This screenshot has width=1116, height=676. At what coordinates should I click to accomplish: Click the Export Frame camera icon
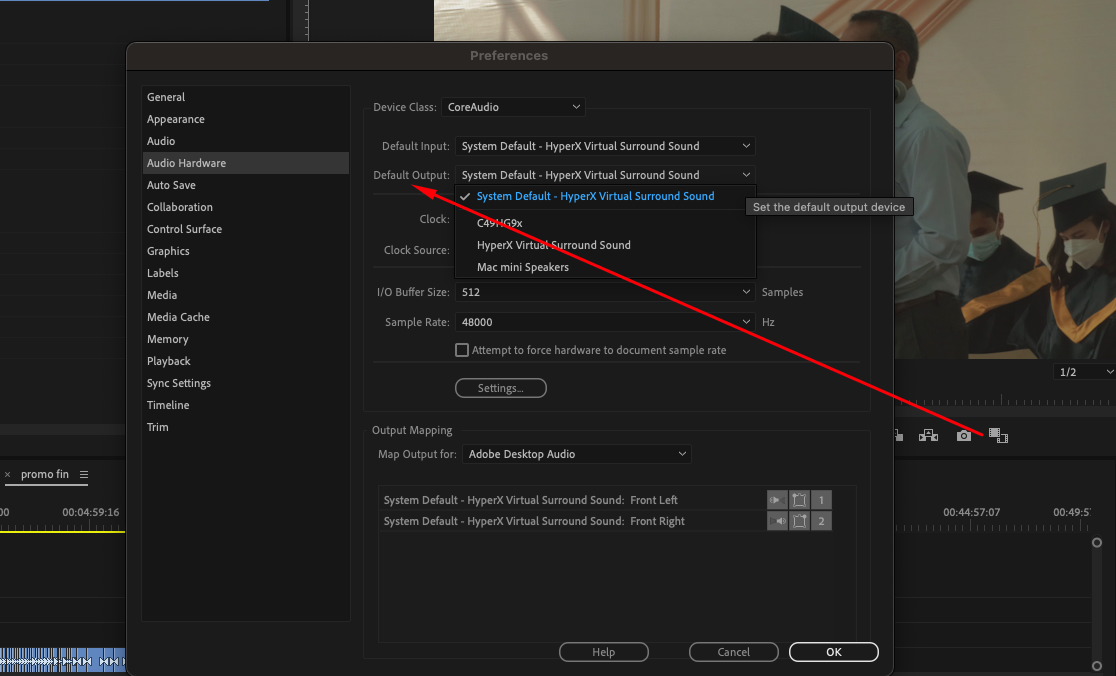coord(963,435)
